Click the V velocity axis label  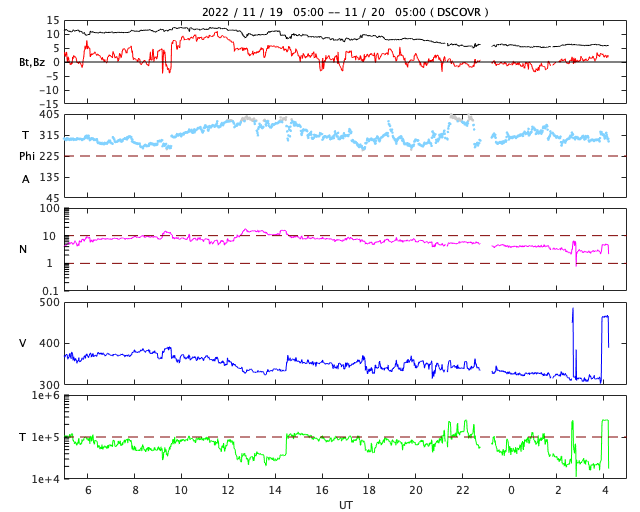coord(23,343)
